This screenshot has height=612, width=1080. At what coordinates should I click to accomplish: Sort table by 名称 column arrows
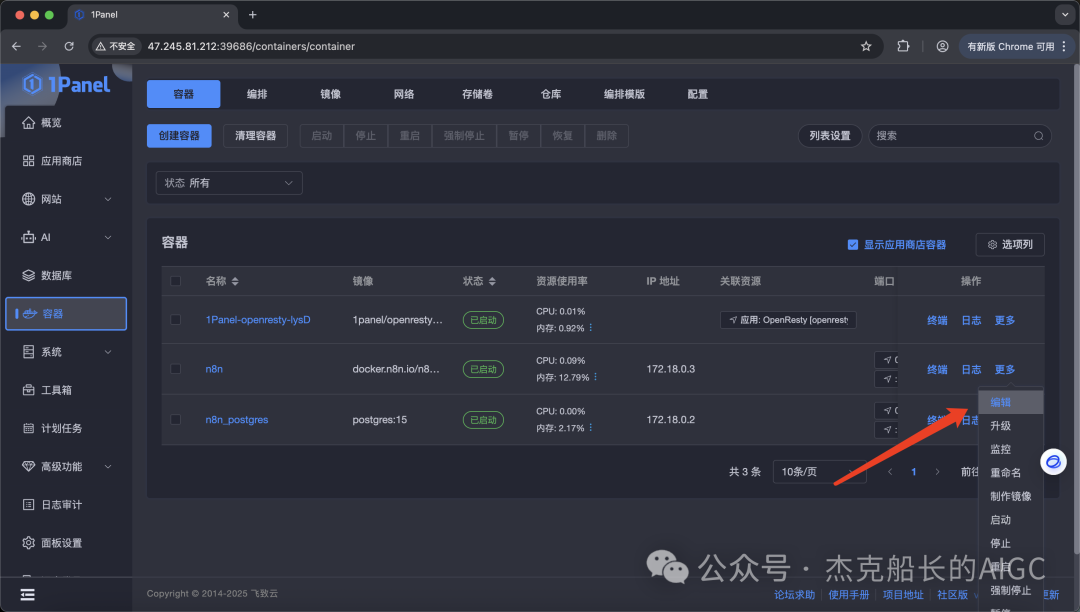[235, 281]
